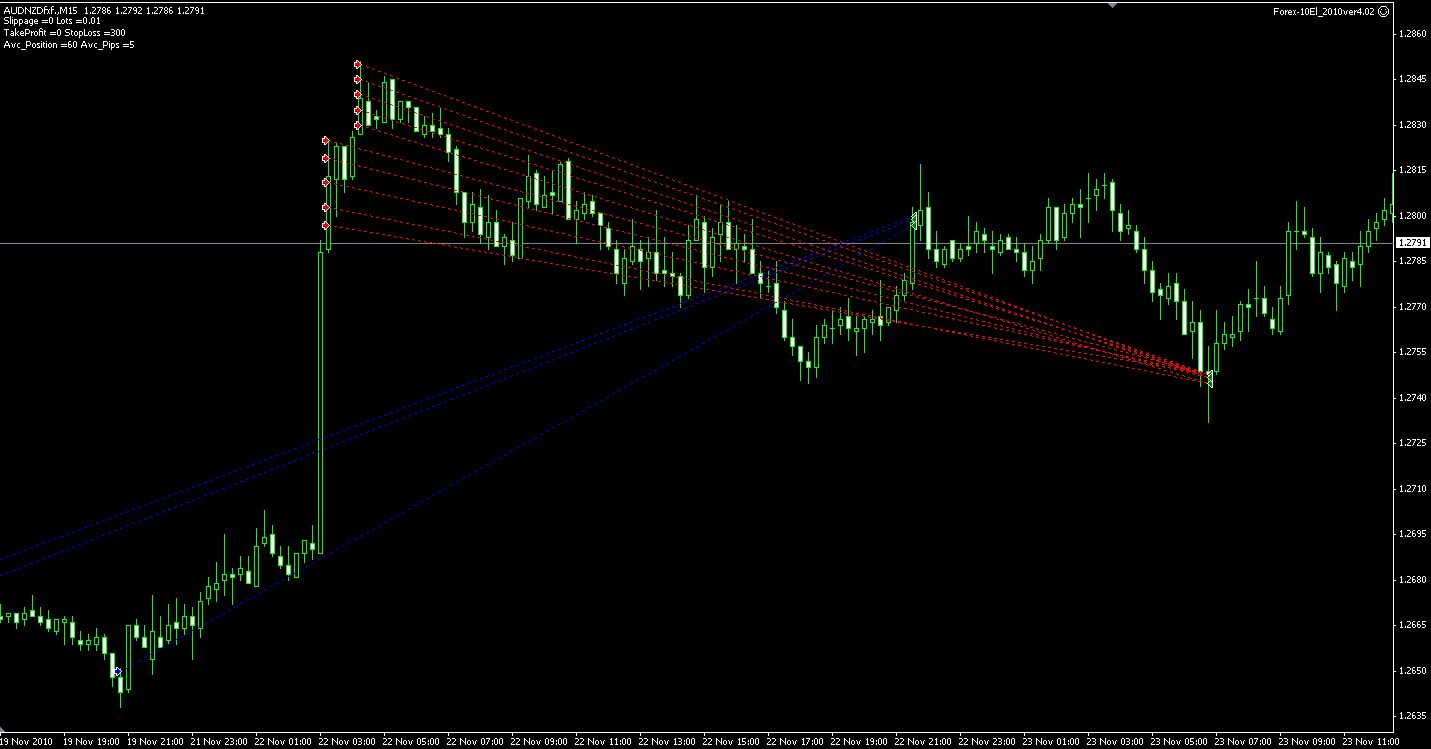Click the 1.2680 price scale label

tap(1413, 580)
